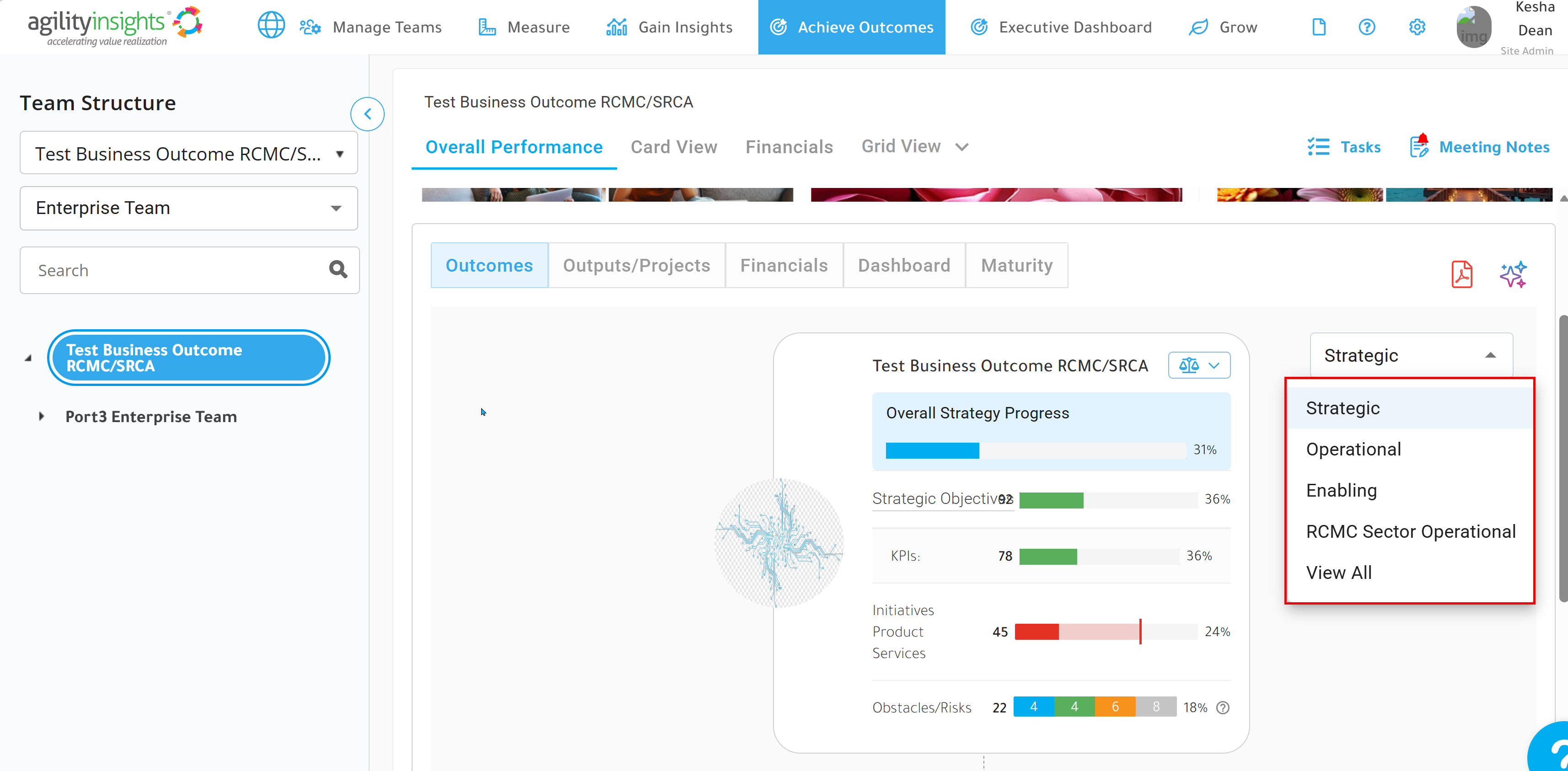Click the search magnifier icon
Screen dimensions: 1568x771
(338, 270)
